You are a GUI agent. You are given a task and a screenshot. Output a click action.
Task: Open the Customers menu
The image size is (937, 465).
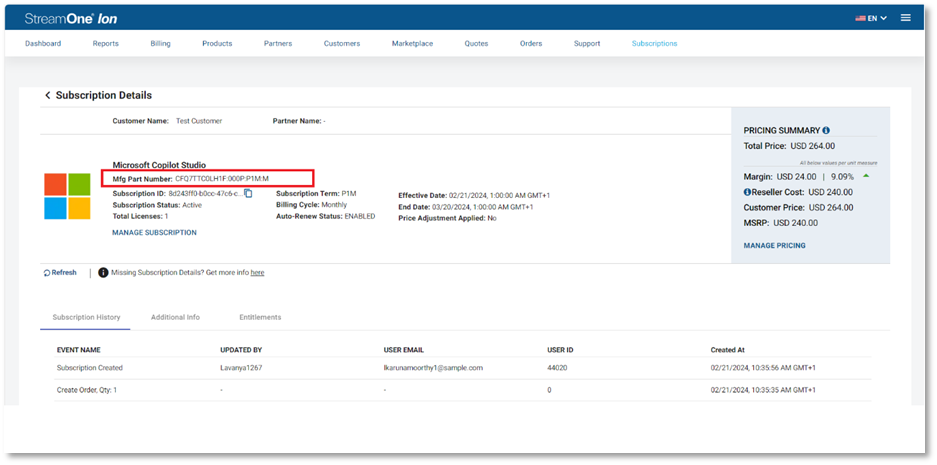342,44
